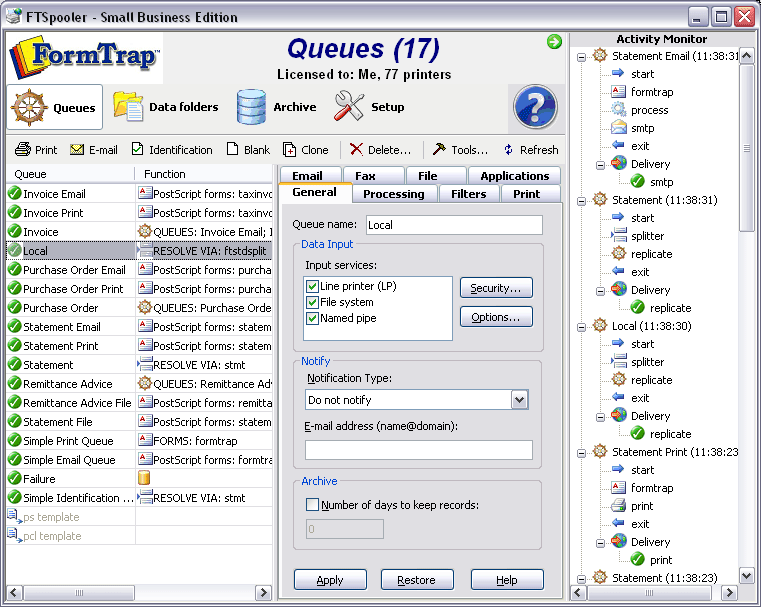The height and width of the screenshot is (607, 761).
Task: Click the Identification toolbar icon
Action: coord(137,149)
